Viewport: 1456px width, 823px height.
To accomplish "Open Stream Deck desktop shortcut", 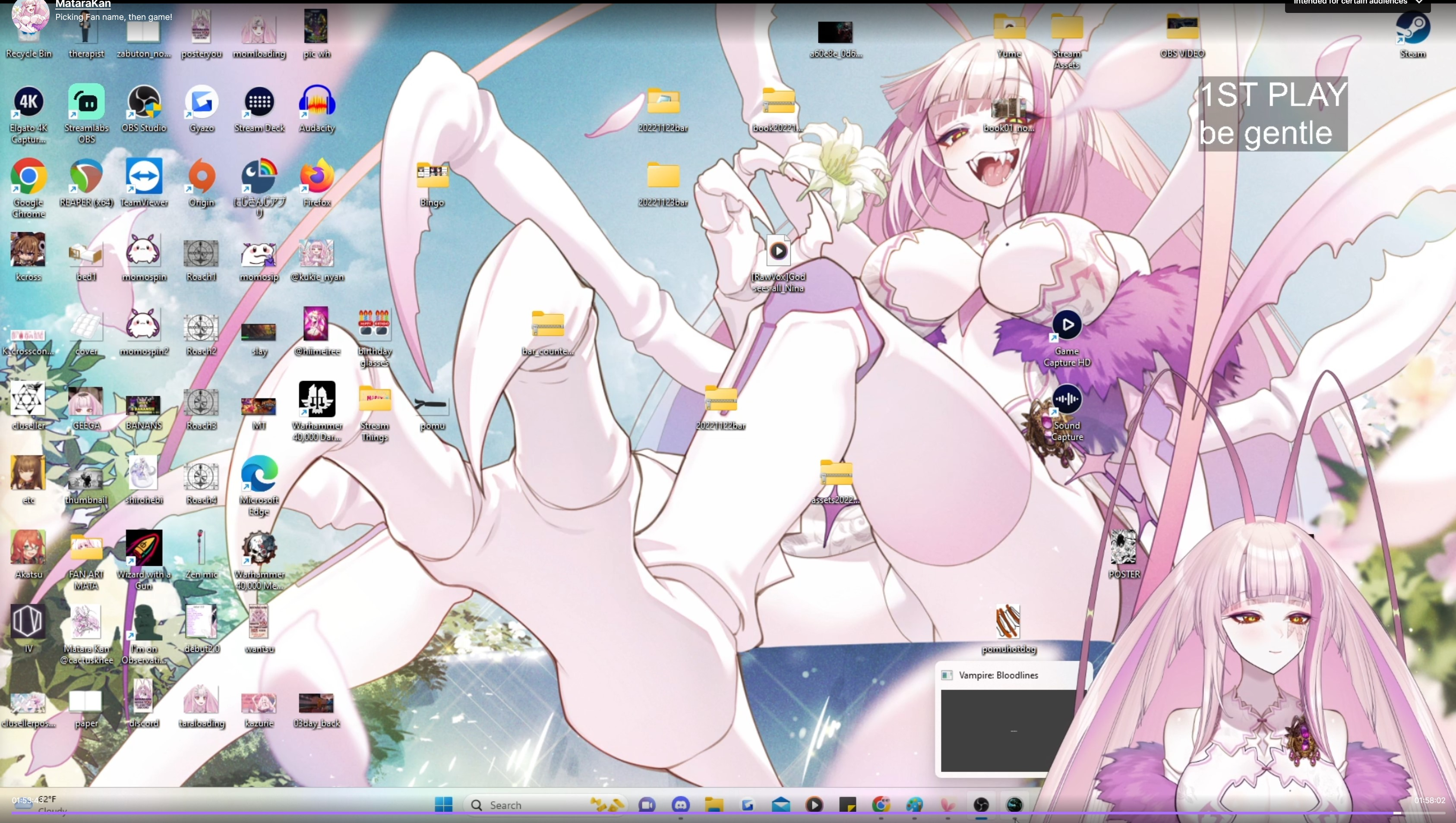I will (259, 108).
